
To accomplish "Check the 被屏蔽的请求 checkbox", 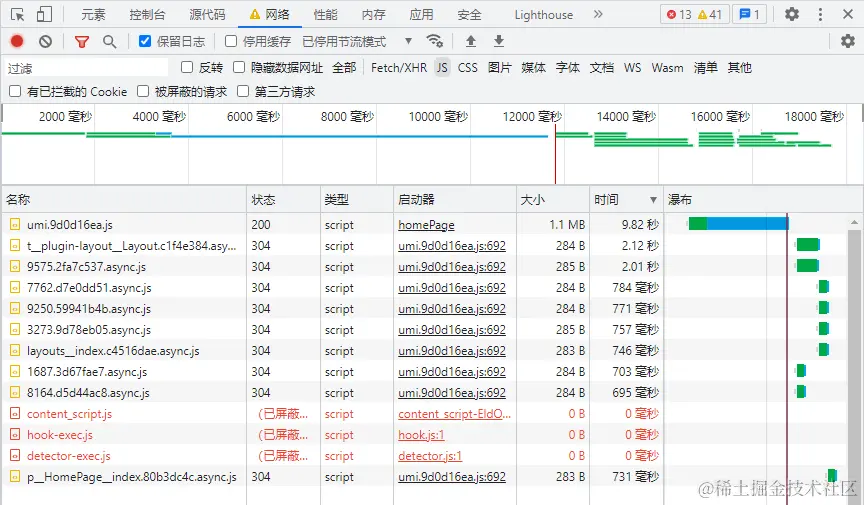I will pyautogui.click(x=143, y=91).
